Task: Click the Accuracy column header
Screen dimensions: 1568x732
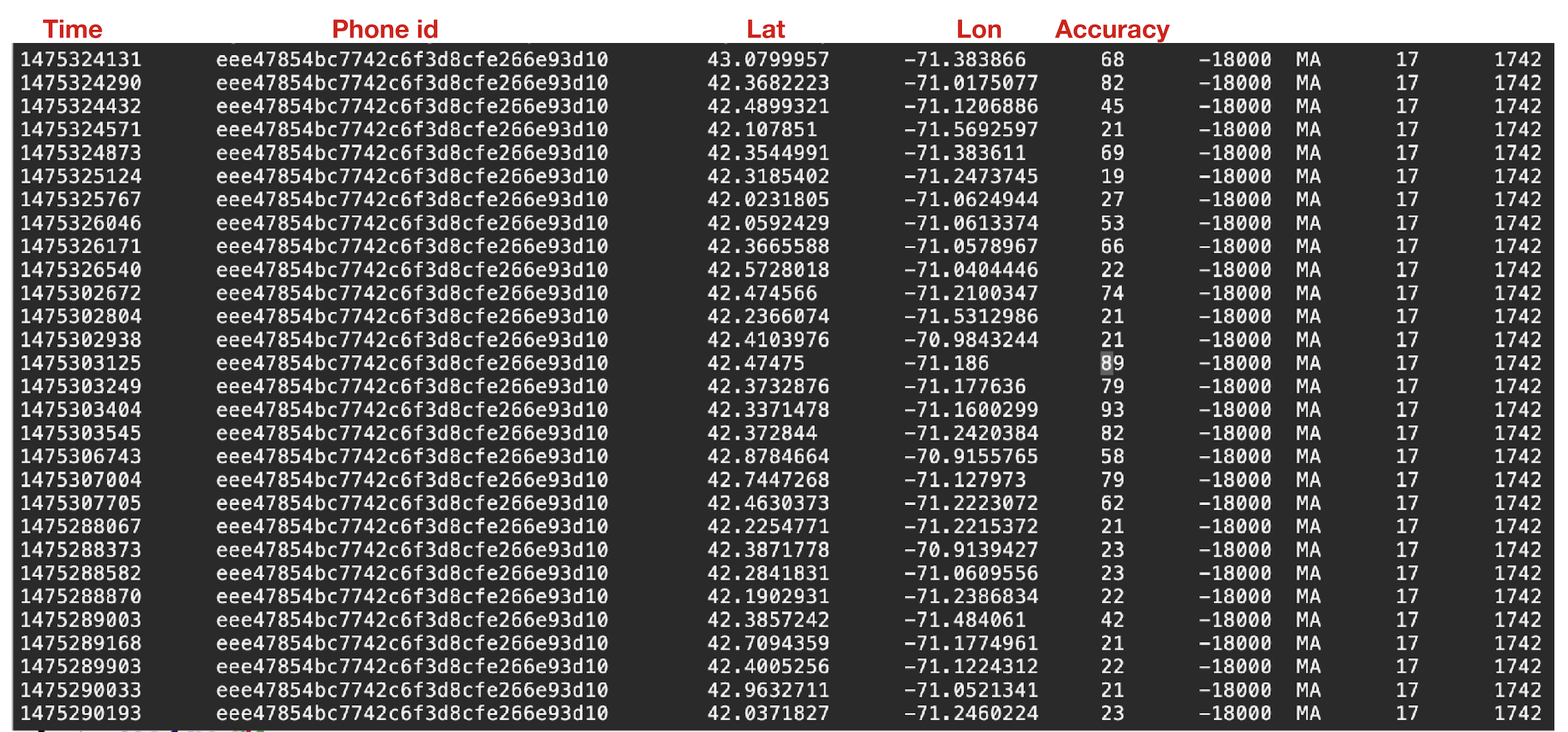Action: [x=1111, y=29]
